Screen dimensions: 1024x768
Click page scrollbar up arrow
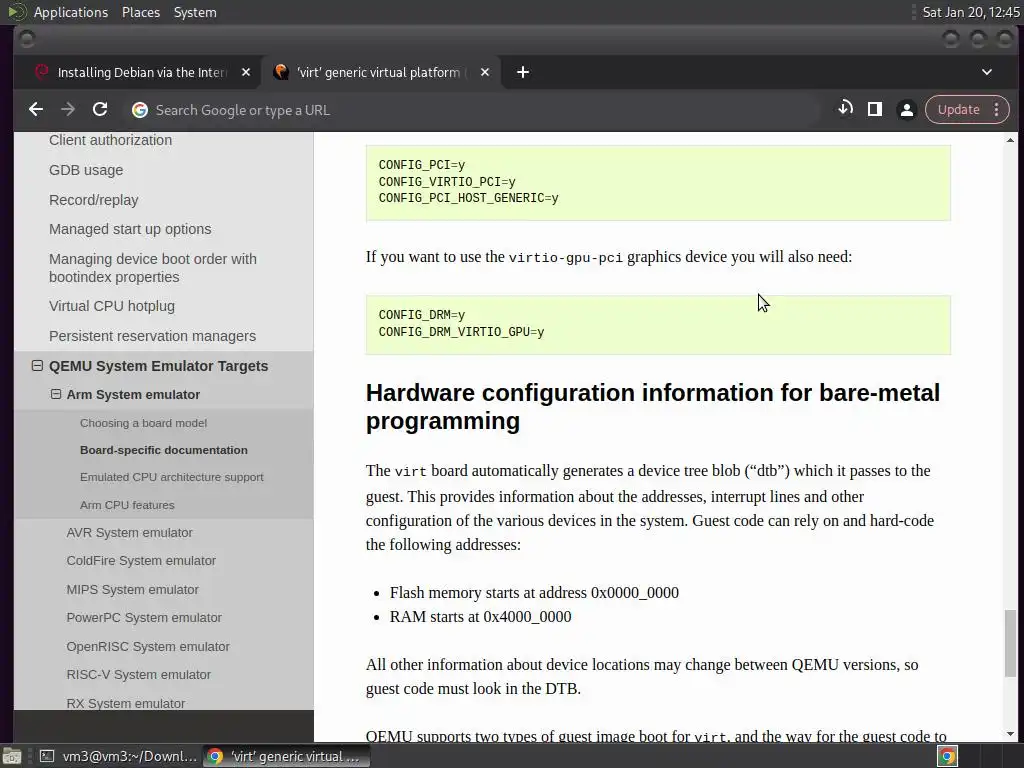point(1010,140)
